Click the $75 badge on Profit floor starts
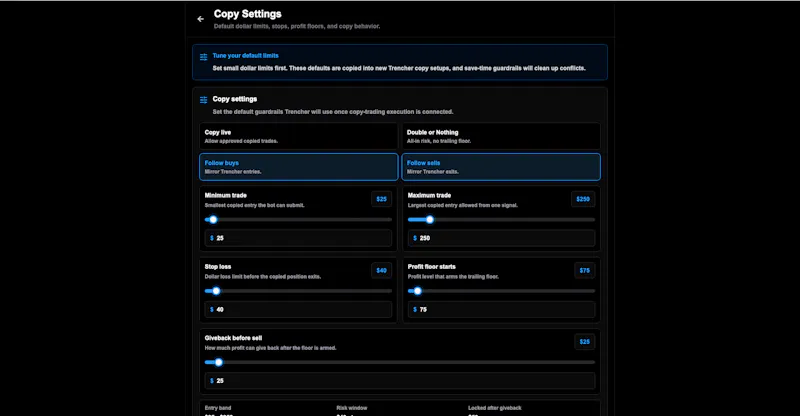Screen dimensions: 800x416 point(585,271)
